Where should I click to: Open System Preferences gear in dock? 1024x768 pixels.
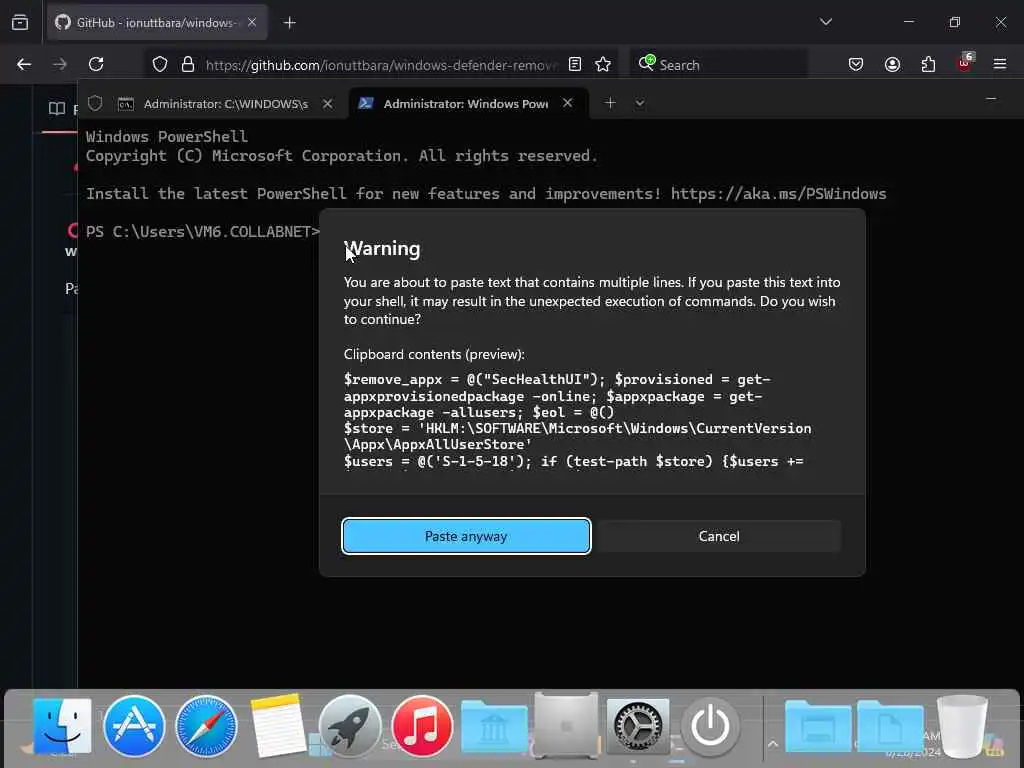click(x=638, y=726)
